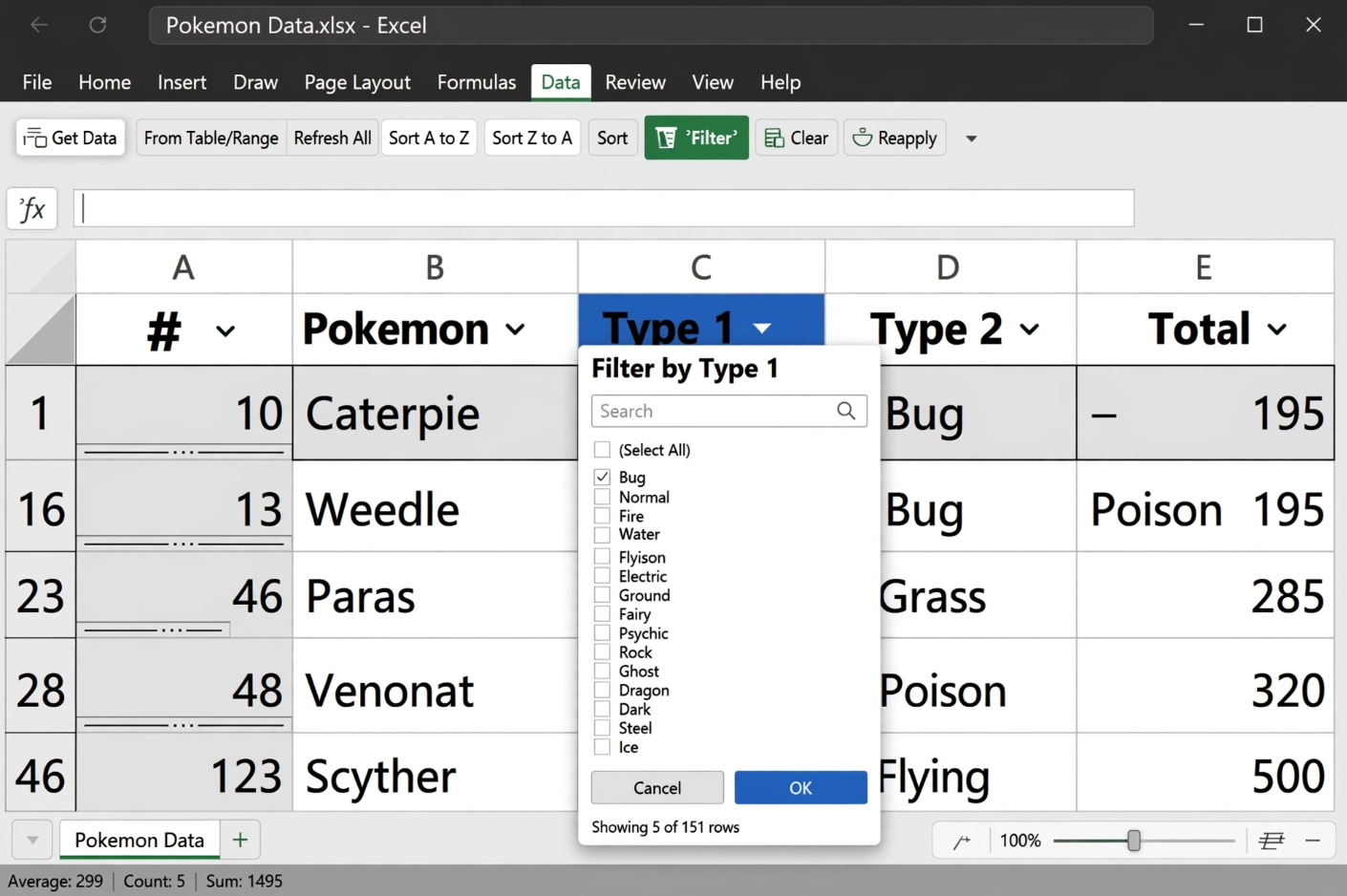Sort column A to Z

click(x=429, y=139)
